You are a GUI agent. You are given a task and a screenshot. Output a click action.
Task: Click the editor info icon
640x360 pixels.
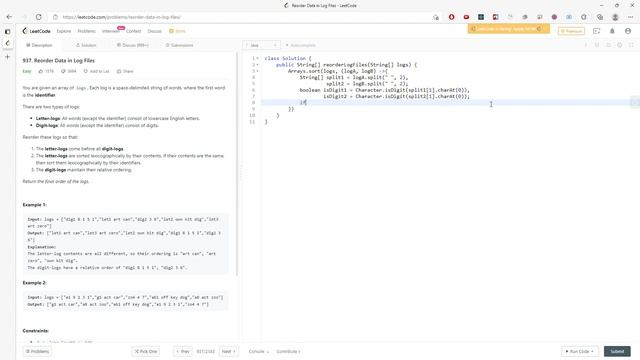(585, 45)
